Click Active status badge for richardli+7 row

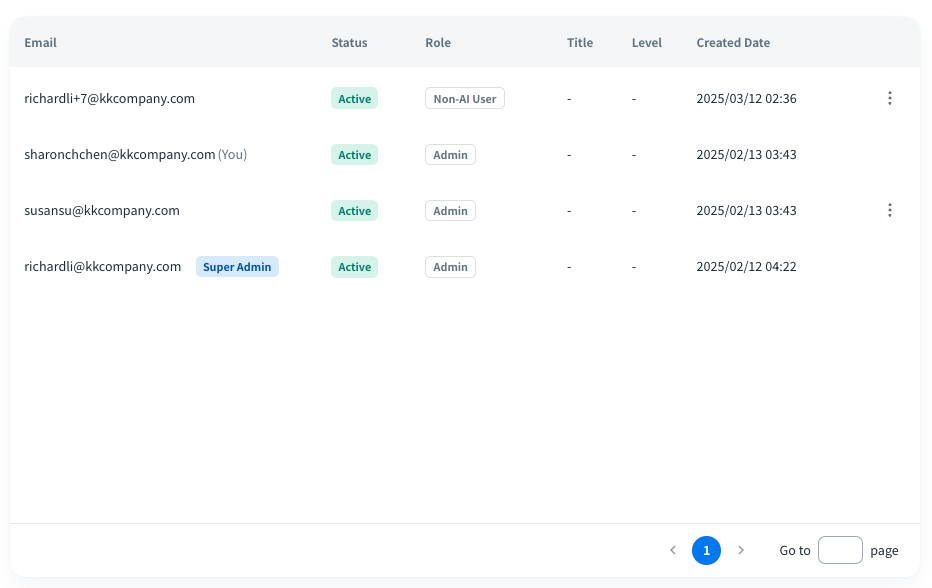click(354, 99)
